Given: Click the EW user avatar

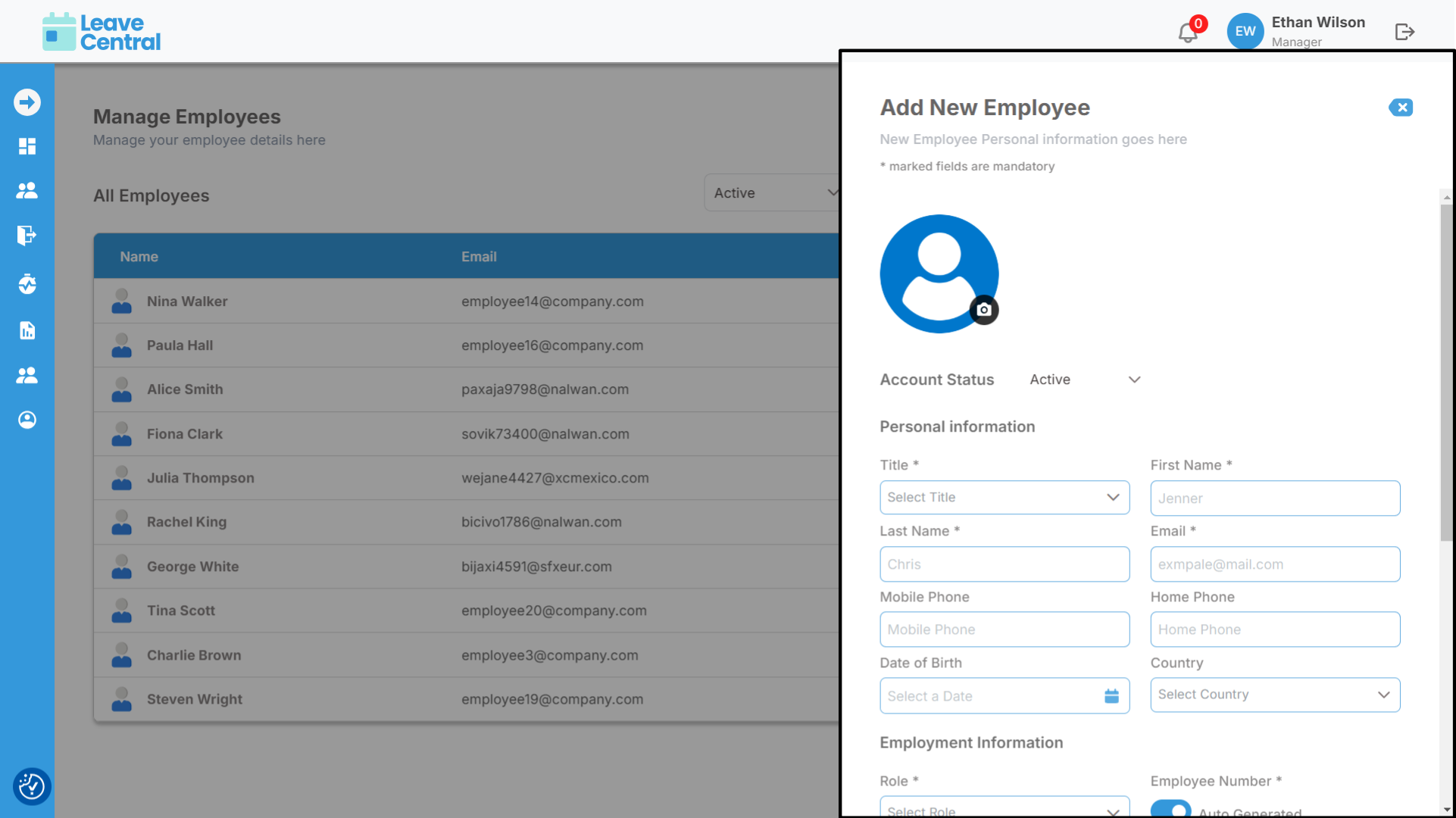Looking at the screenshot, I should point(1245,32).
